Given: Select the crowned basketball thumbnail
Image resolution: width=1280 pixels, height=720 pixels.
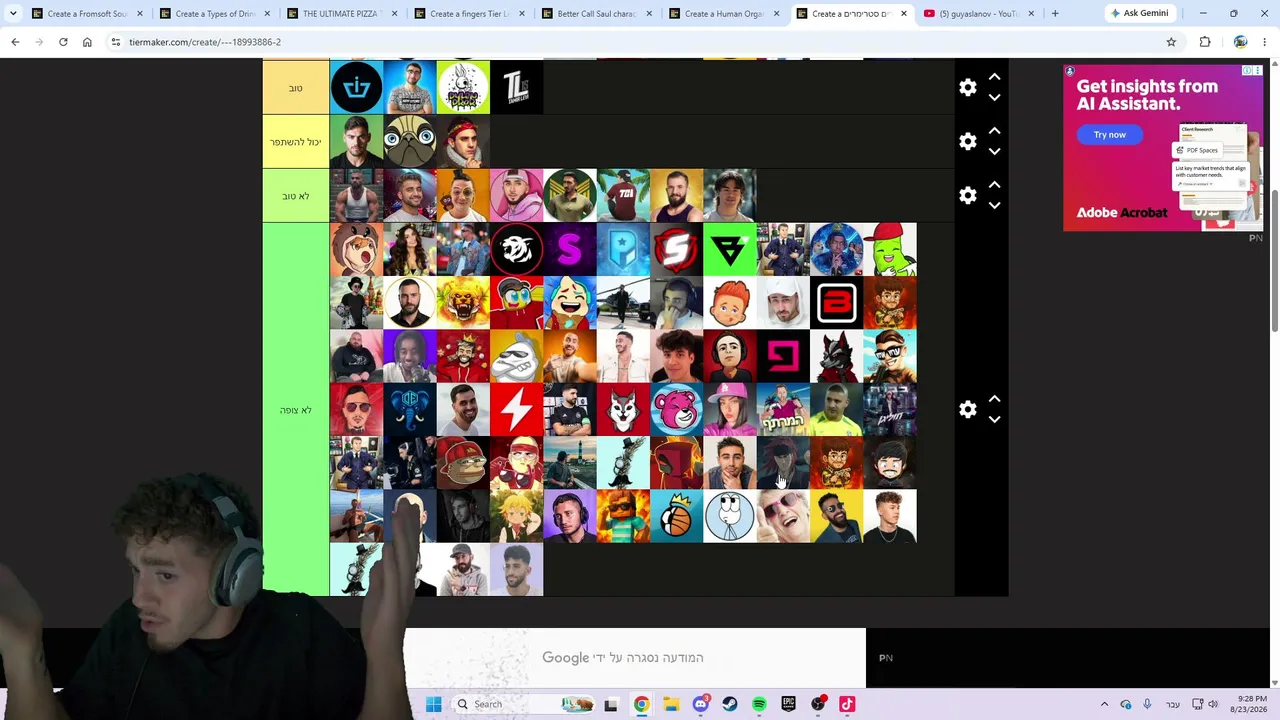Looking at the screenshot, I should point(676,516).
